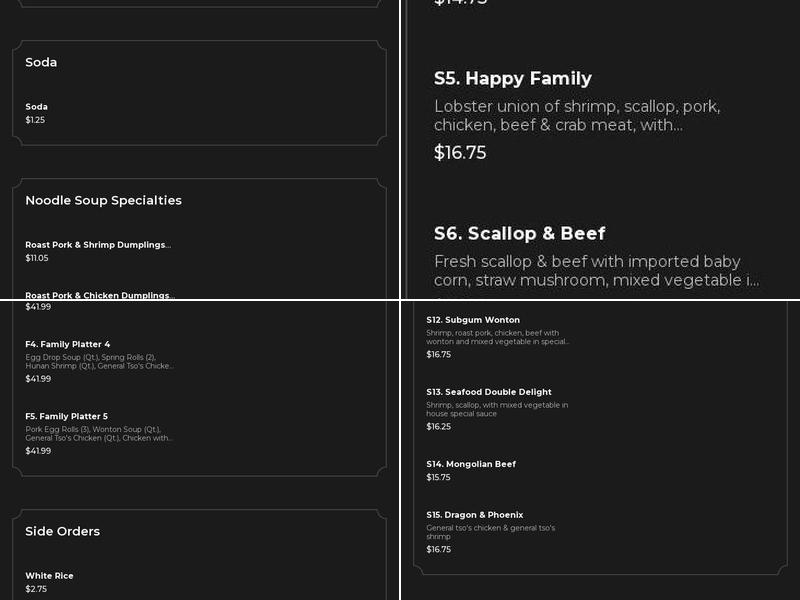The height and width of the screenshot is (600, 800).
Task: Click the Soda section heading
Action: point(41,62)
